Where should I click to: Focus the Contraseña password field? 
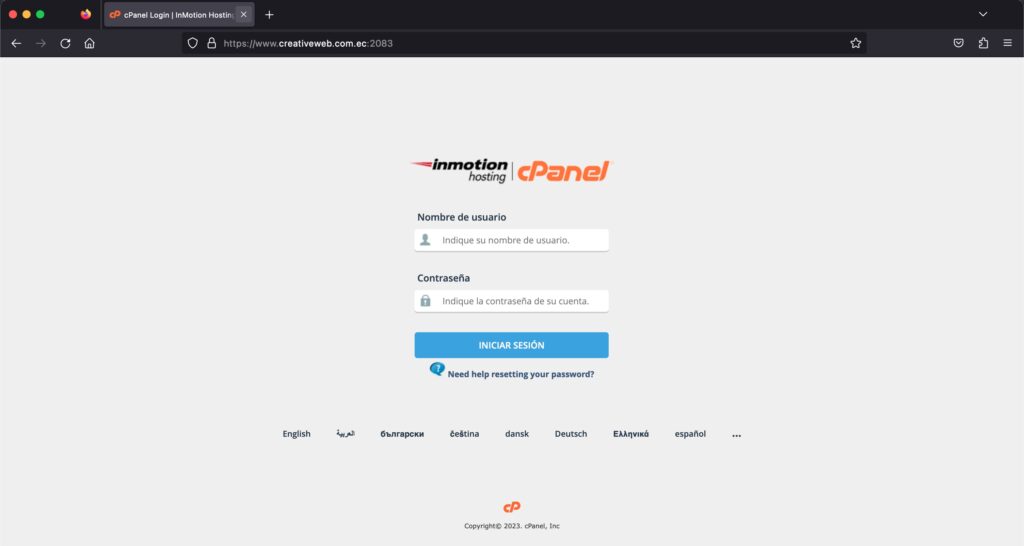point(511,301)
